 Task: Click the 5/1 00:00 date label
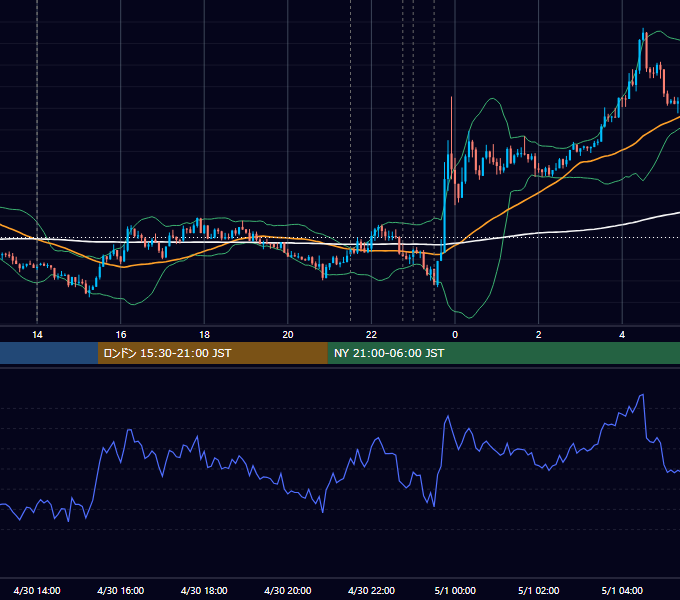tap(455, 590)
